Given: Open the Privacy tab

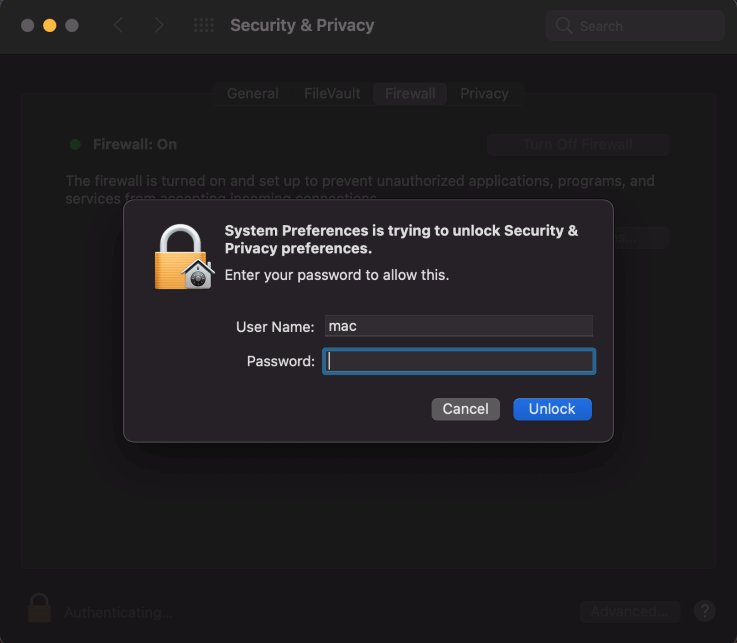Looking at the screenshot, I should (x=484, y=94).
